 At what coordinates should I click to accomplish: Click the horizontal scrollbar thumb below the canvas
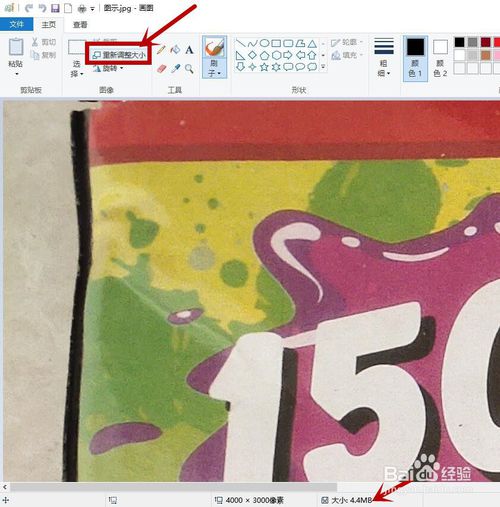coord(173,487)
